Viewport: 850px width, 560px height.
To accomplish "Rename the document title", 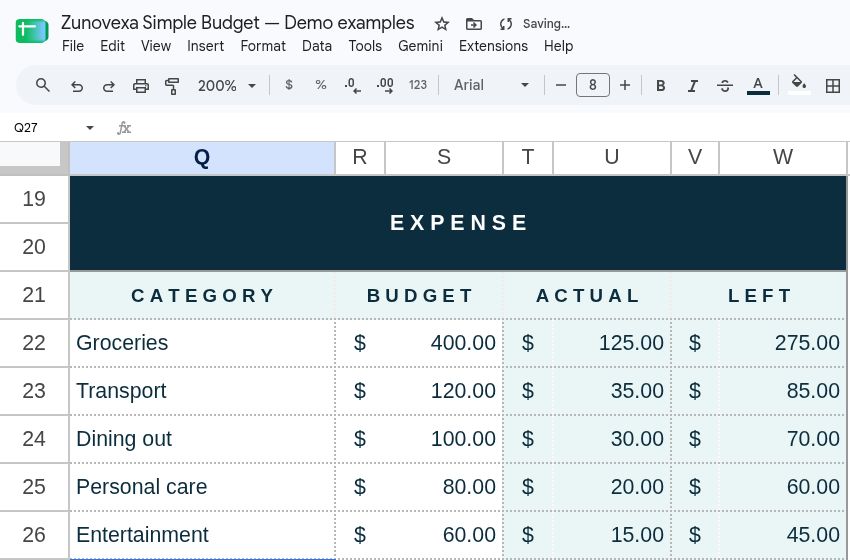I will [237, 23].
